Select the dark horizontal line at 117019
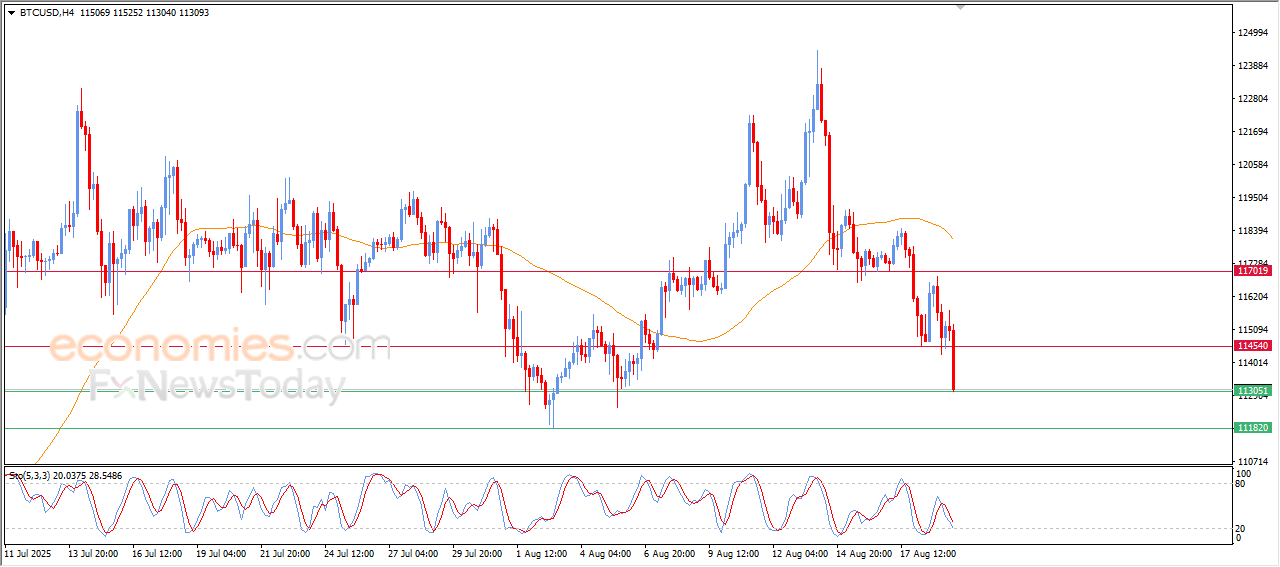This screenshot has height=567, width=1280. [x=617, y=271]
